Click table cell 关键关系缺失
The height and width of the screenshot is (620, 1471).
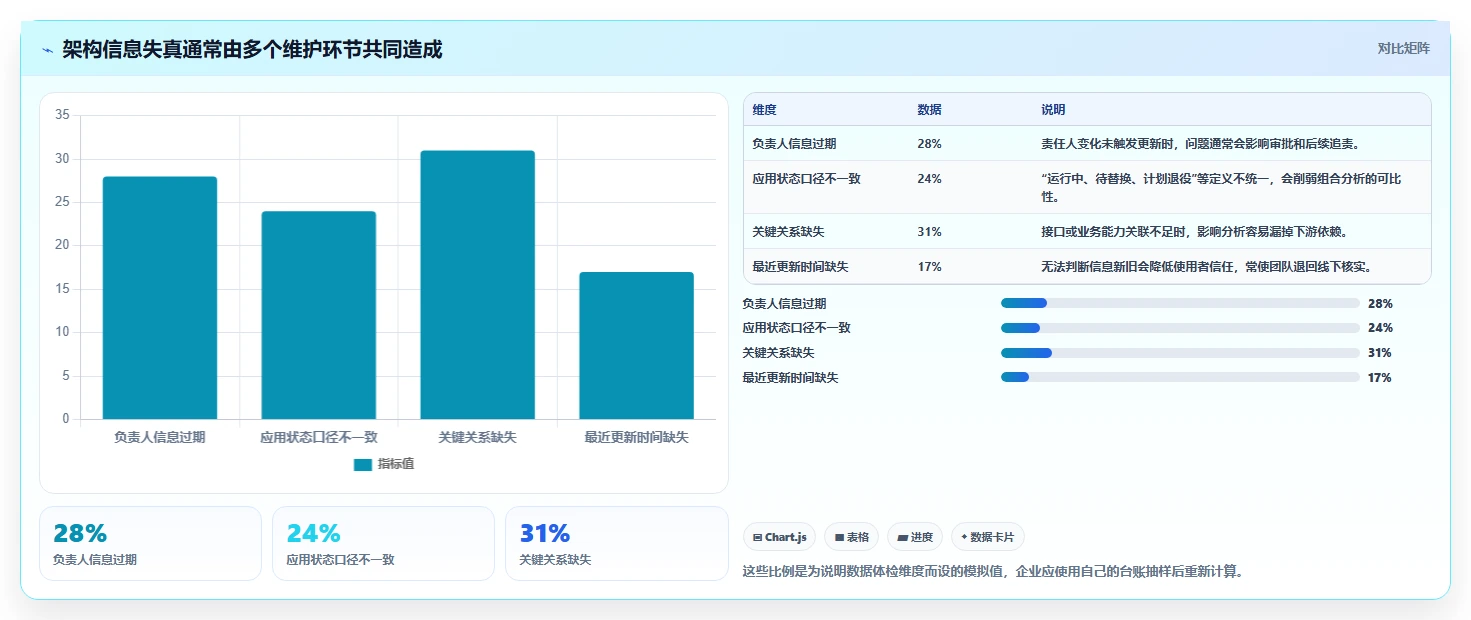[788, 232]
